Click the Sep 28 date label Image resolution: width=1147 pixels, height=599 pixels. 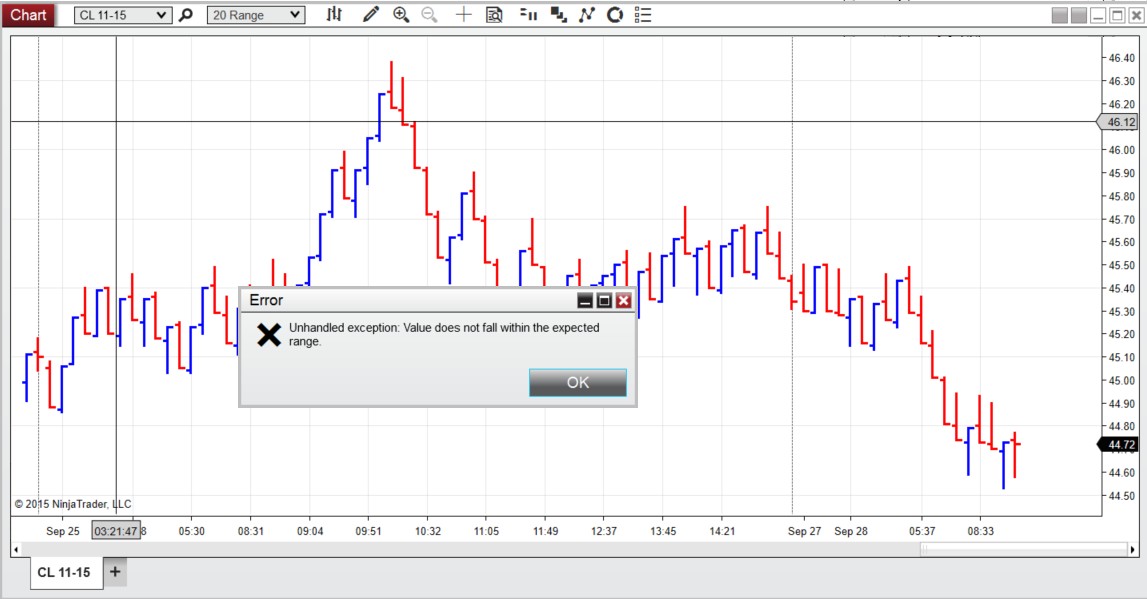click(851, 531)
